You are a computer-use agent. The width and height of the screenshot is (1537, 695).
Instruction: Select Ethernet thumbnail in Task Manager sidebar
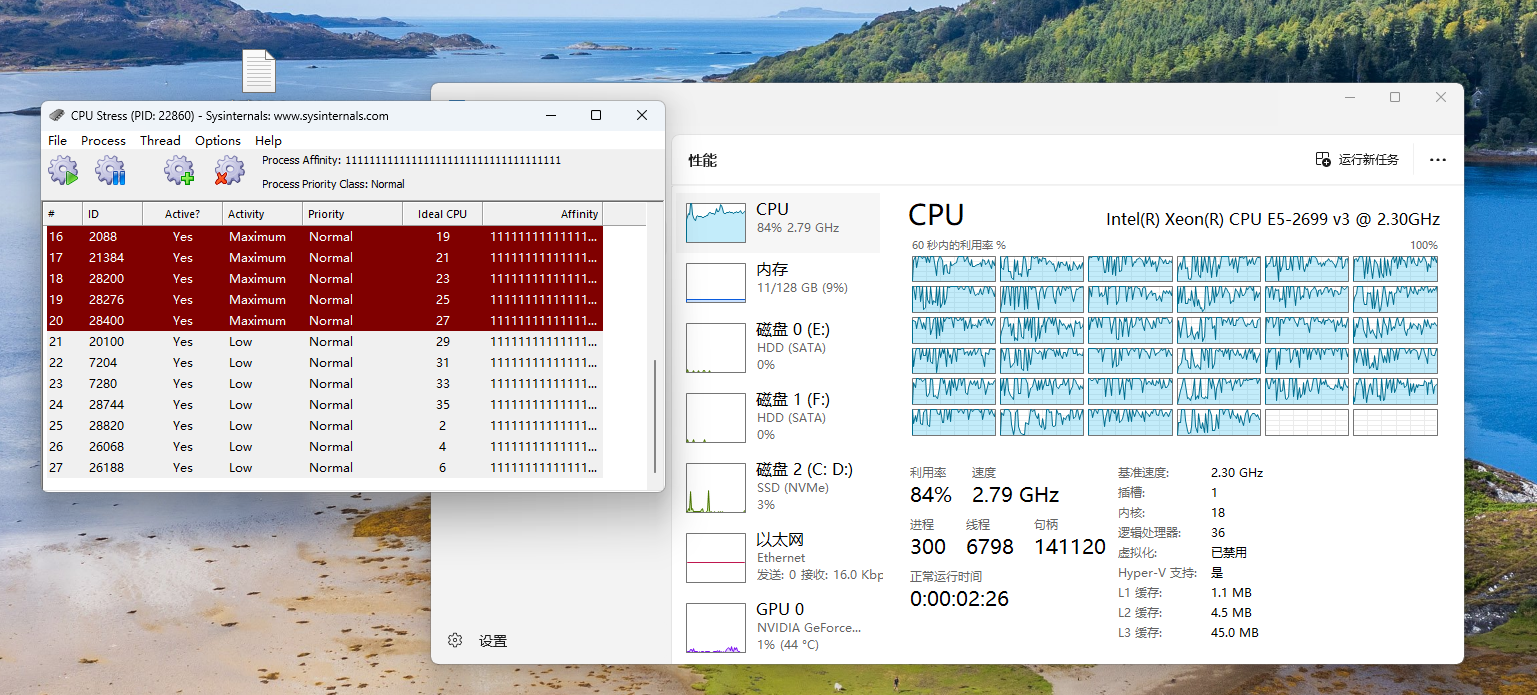[716, 558]
